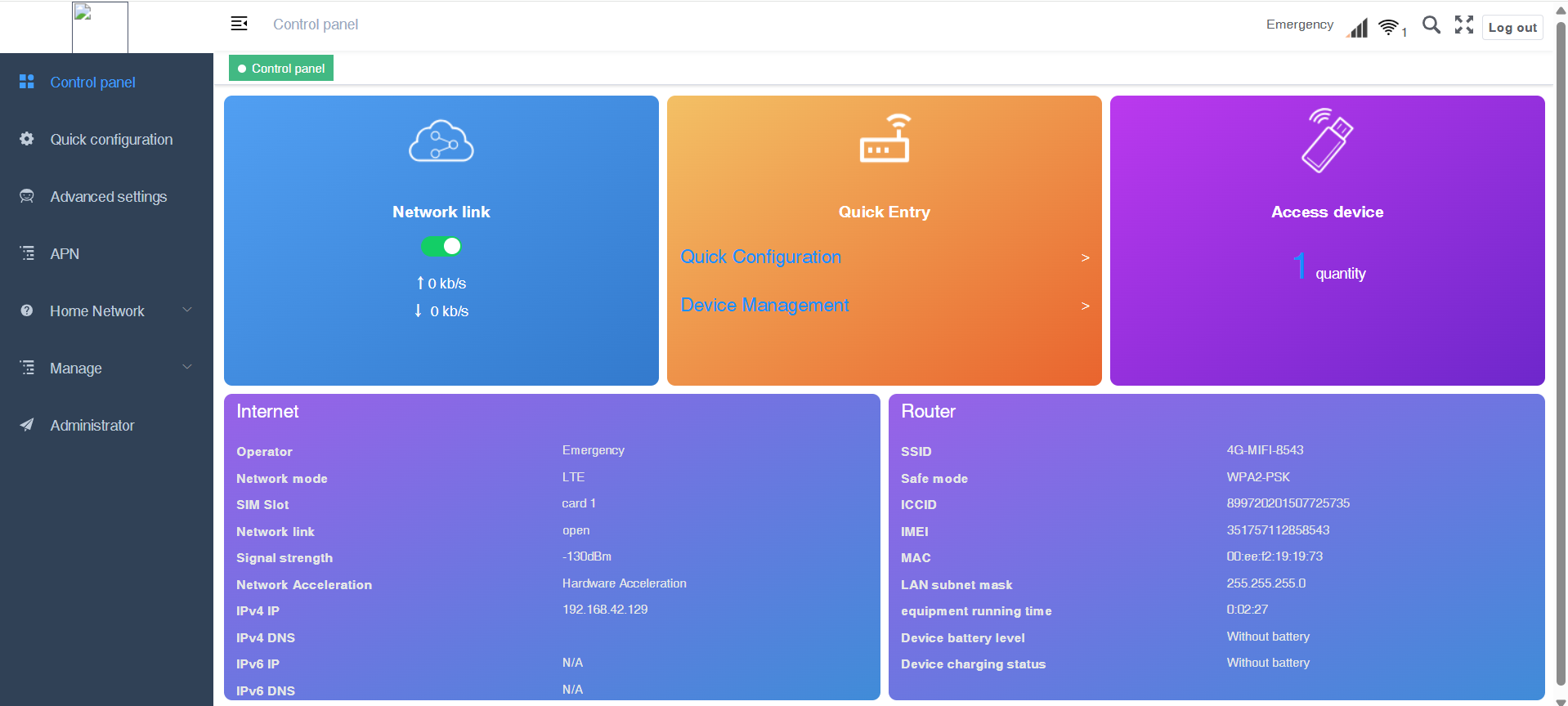Click the Access device USB icon
Screen dimensions: 1568x706
pos(1326,141)
